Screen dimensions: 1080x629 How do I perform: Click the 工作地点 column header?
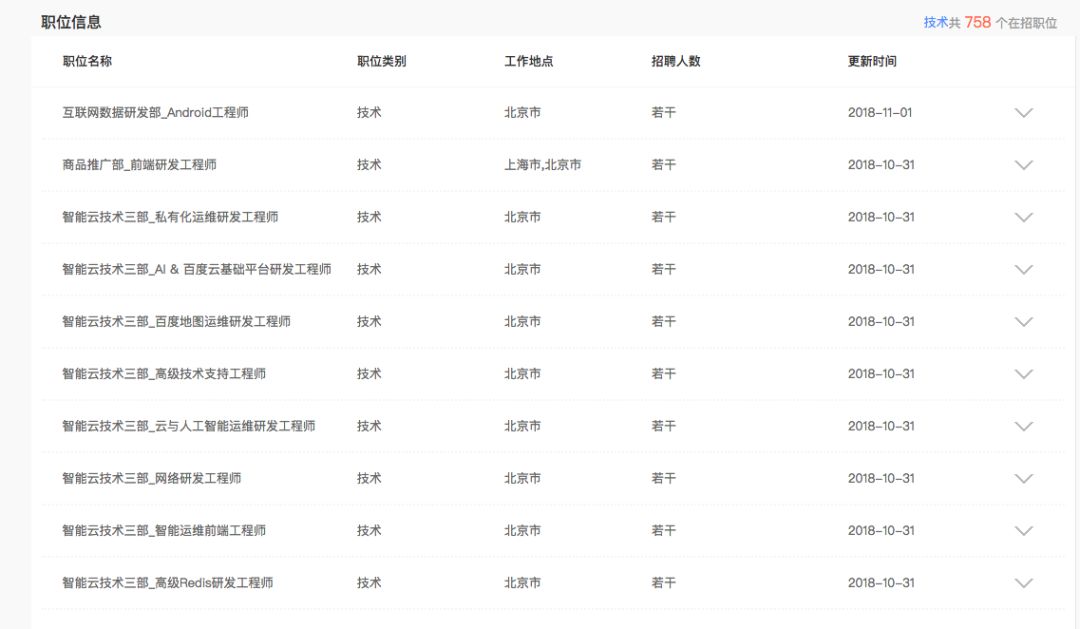(x=528, y=61)
